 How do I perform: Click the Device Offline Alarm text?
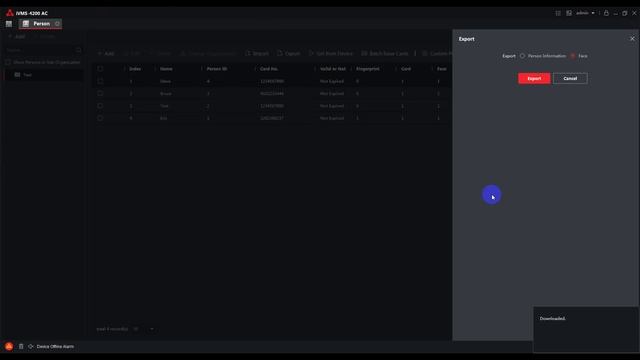coord(55,347)
